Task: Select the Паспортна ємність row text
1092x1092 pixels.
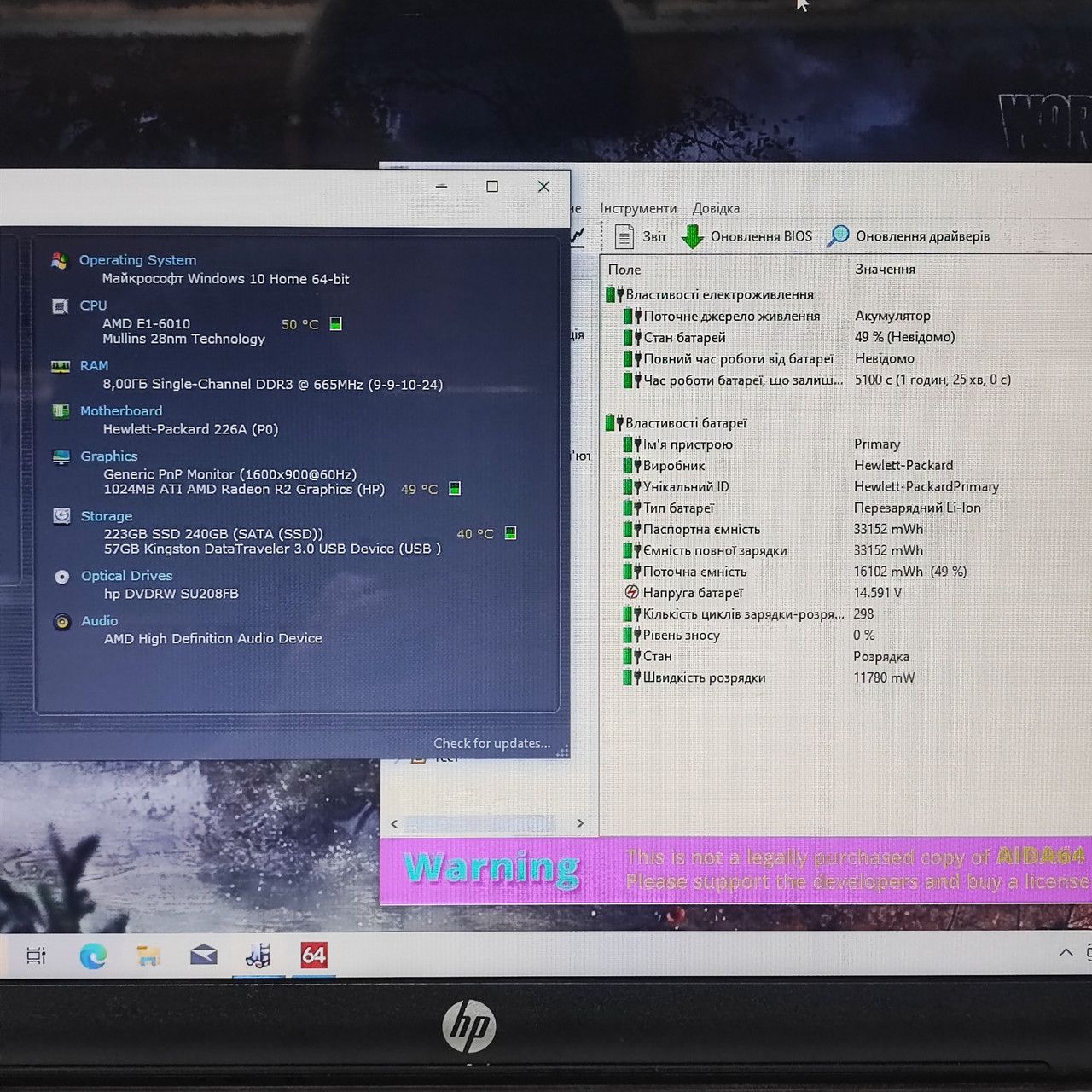Action: (x=701, y=529)
